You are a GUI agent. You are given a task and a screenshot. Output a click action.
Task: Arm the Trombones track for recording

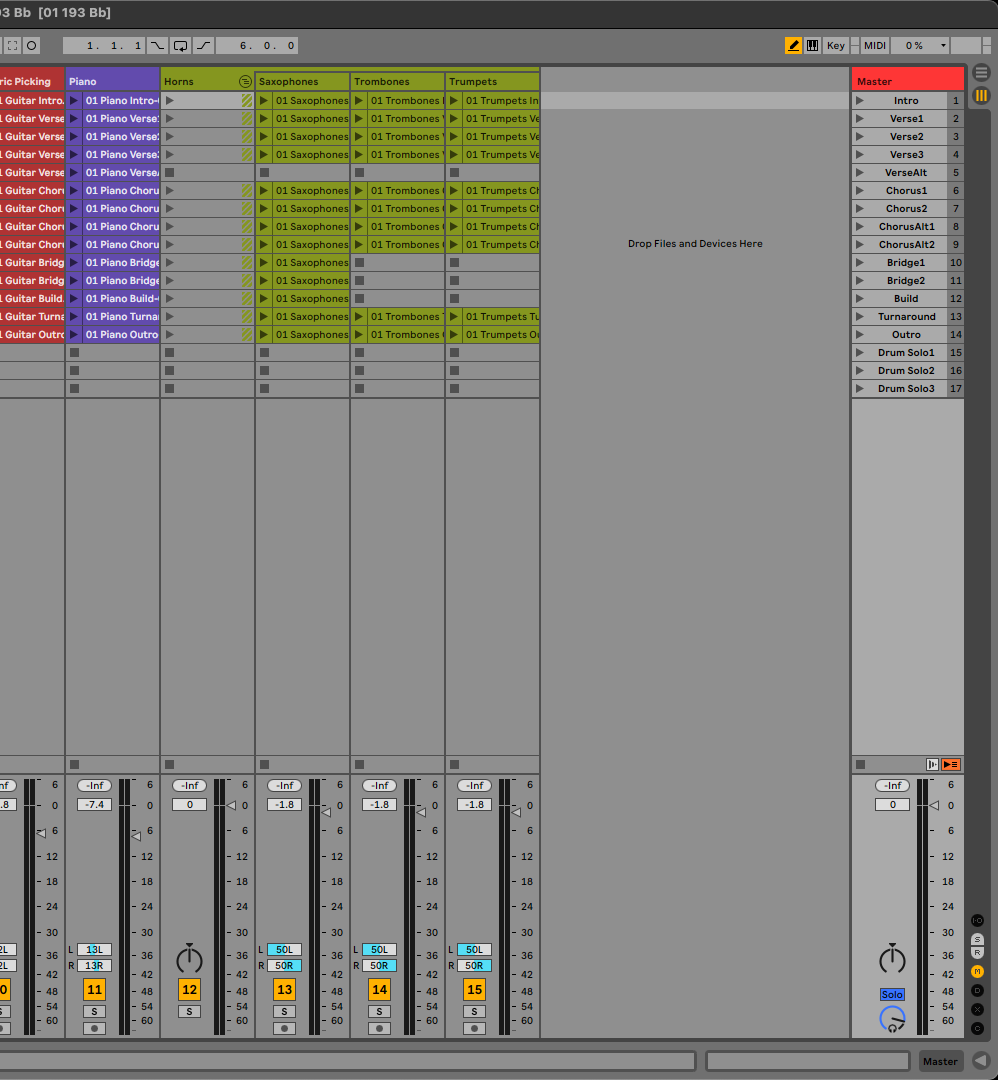[x=380, y=1028]
